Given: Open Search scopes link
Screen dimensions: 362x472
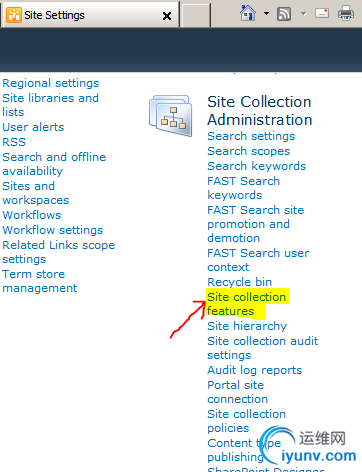Looking at the screenshot, I should pos(249,151).
